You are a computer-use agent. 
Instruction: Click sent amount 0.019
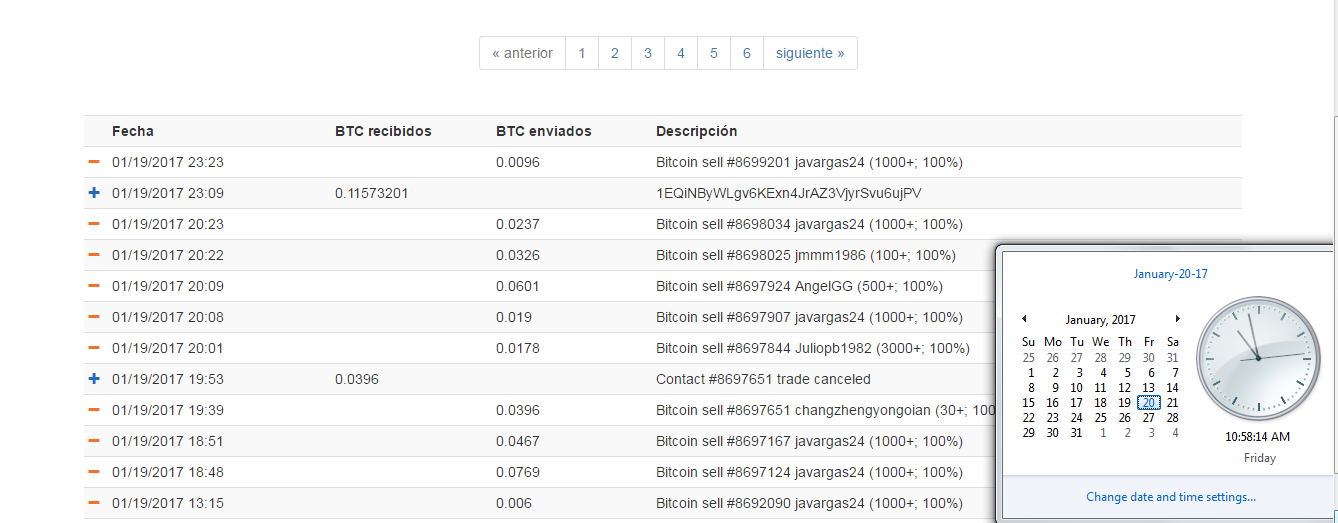[x=514, y=317]
